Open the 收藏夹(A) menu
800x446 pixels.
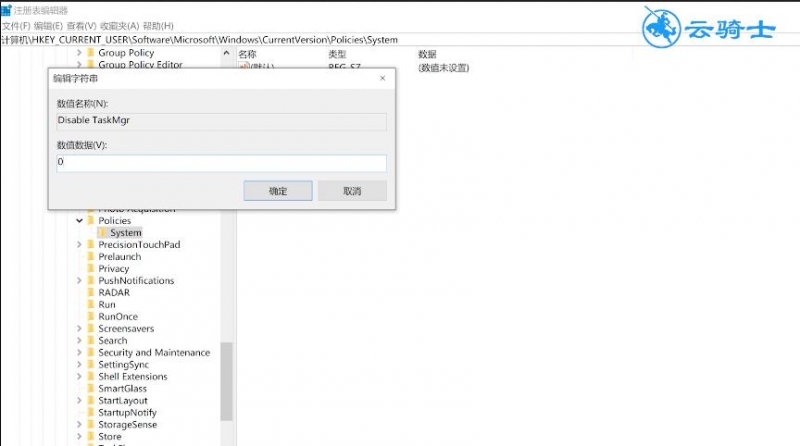pyautogui.click(x=119, y=26)
